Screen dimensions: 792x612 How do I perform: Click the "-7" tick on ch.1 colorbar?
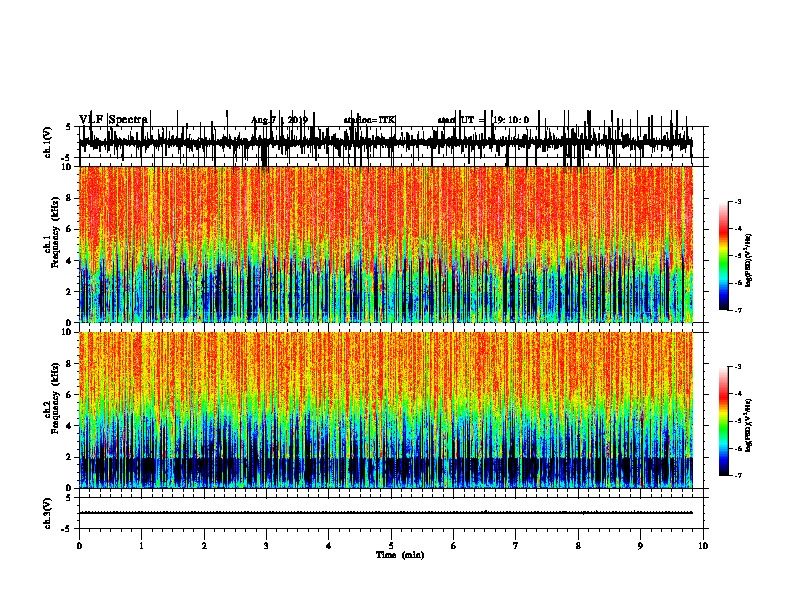(738, 310)
